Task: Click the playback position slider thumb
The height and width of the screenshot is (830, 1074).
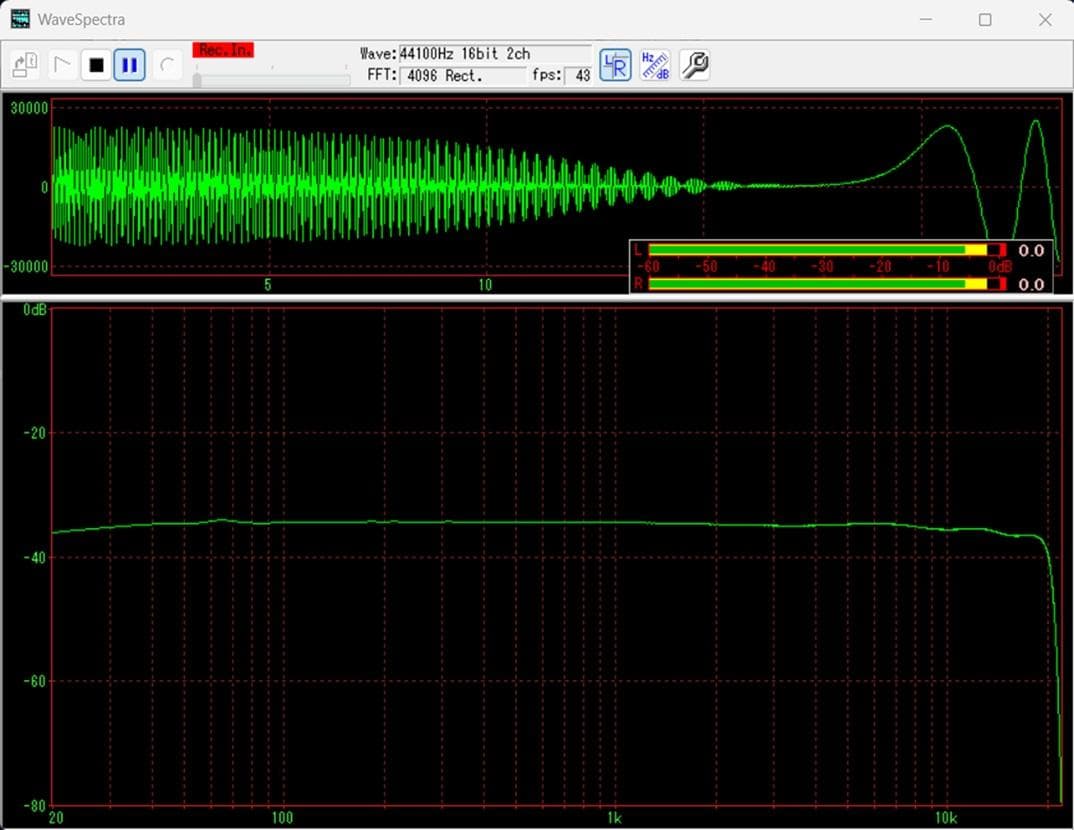Action: click(x=197, y=80)
